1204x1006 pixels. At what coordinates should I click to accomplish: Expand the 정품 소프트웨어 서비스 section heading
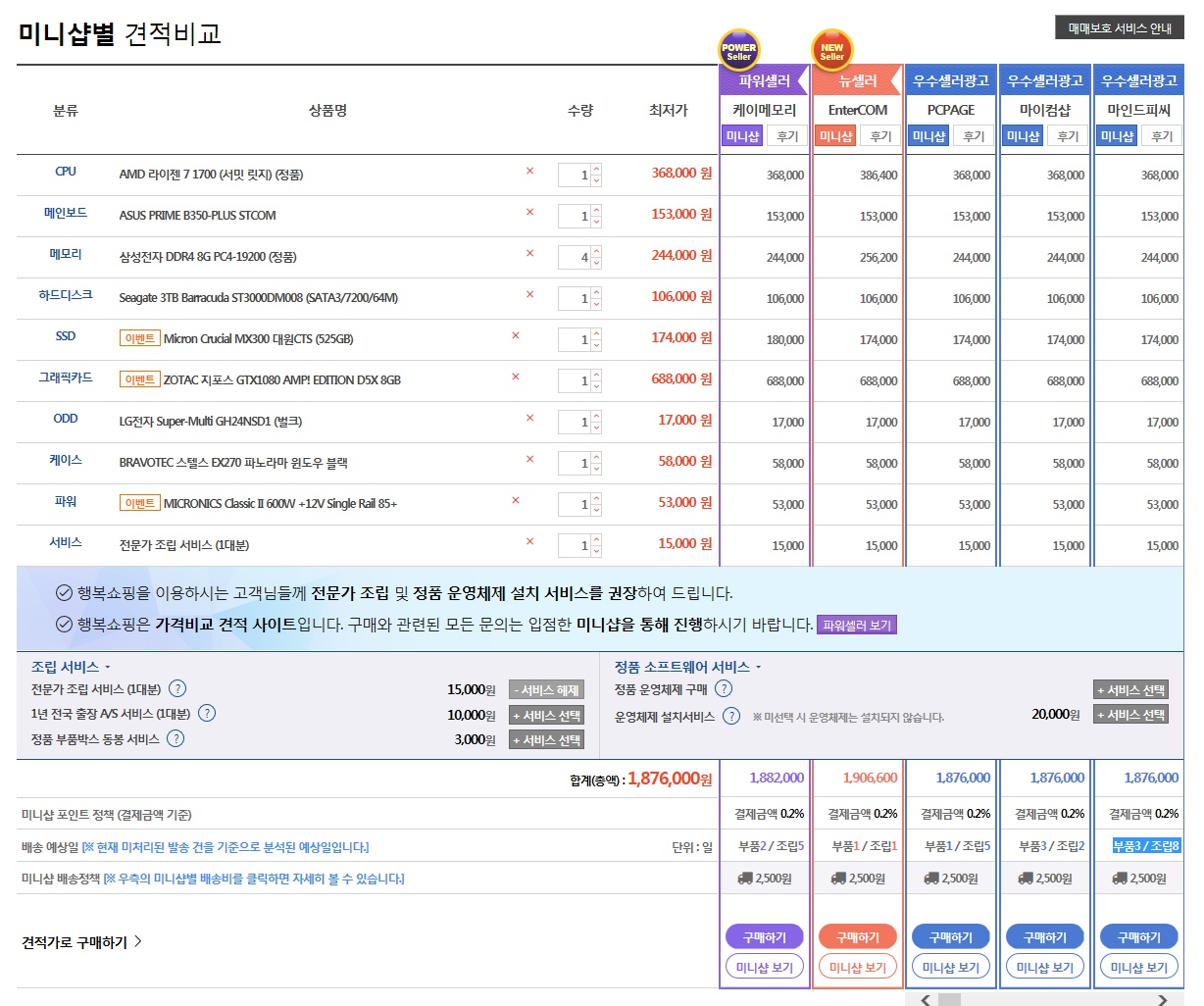coord(688,667)
